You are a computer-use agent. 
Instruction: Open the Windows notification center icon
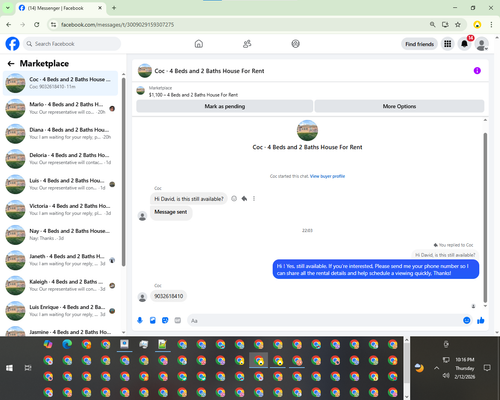point(487,368)
